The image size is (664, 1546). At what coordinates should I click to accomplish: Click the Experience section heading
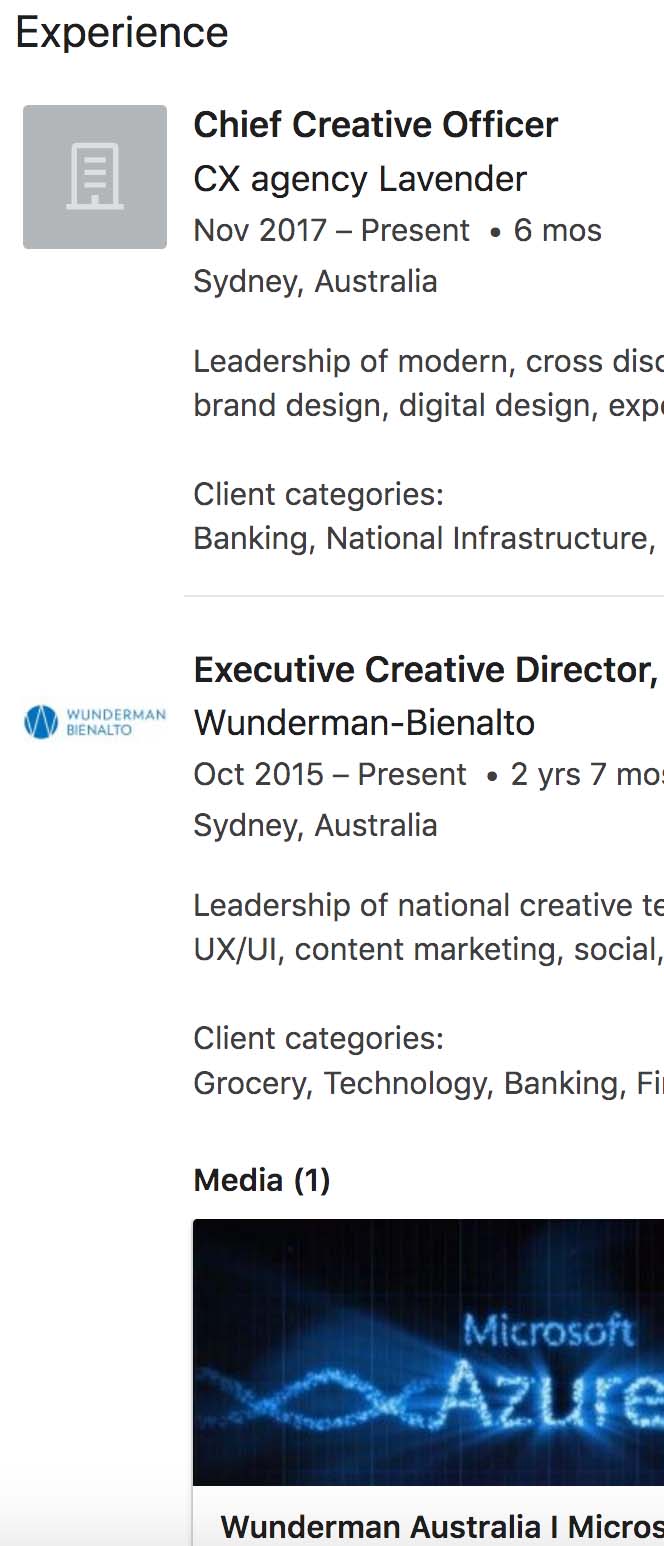point(122,33)
